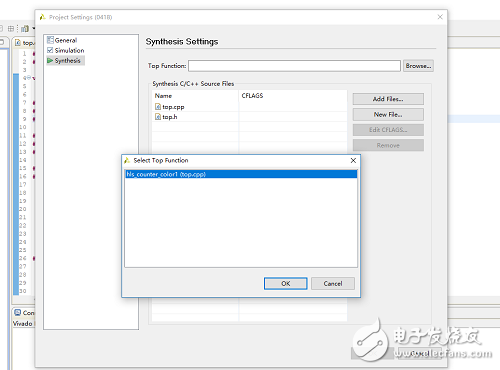500x370 pixels.
Task: Click the General settings icon
Action: point(50,40)
